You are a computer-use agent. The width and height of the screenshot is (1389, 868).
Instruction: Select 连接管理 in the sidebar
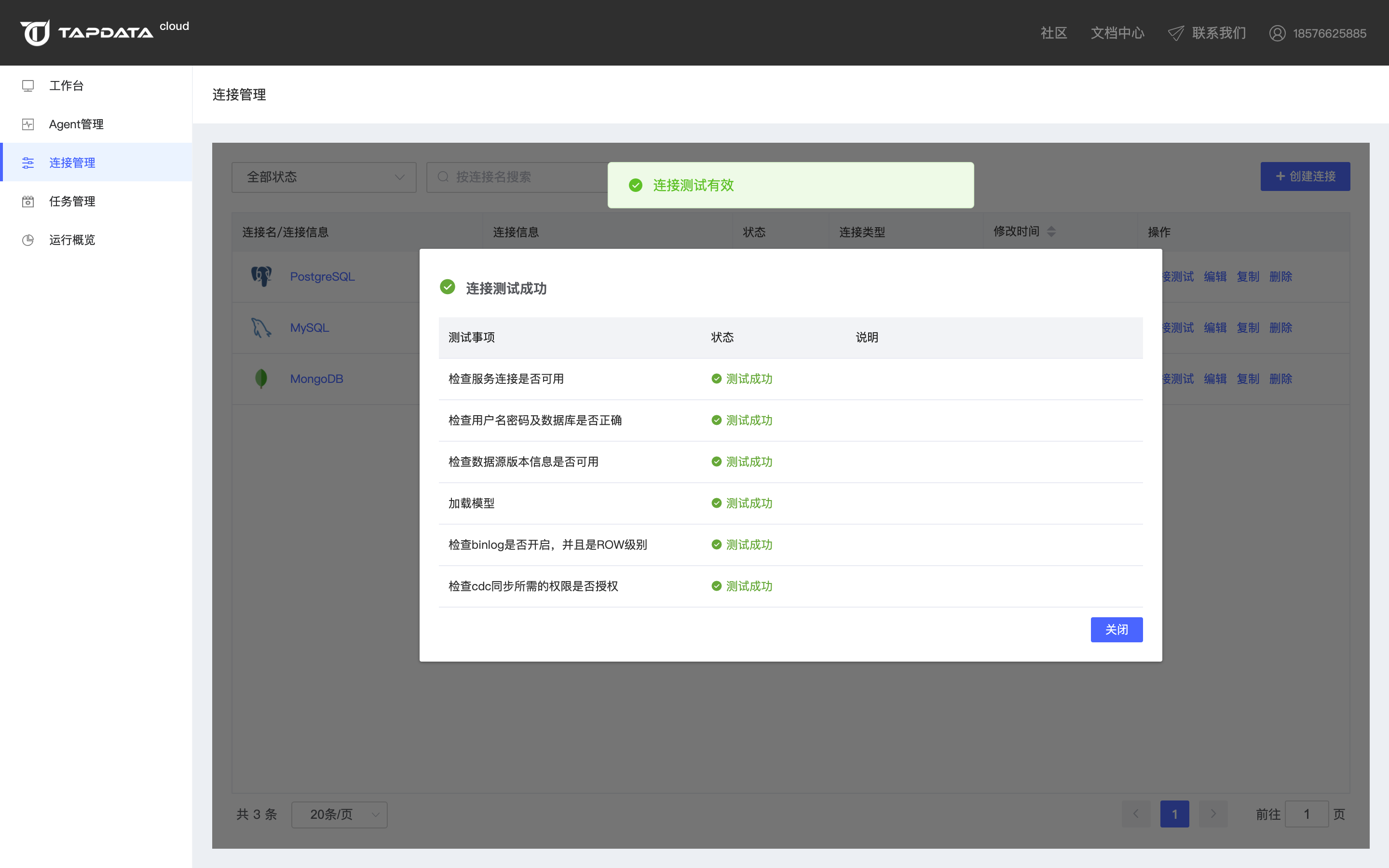tap(96, 163)
